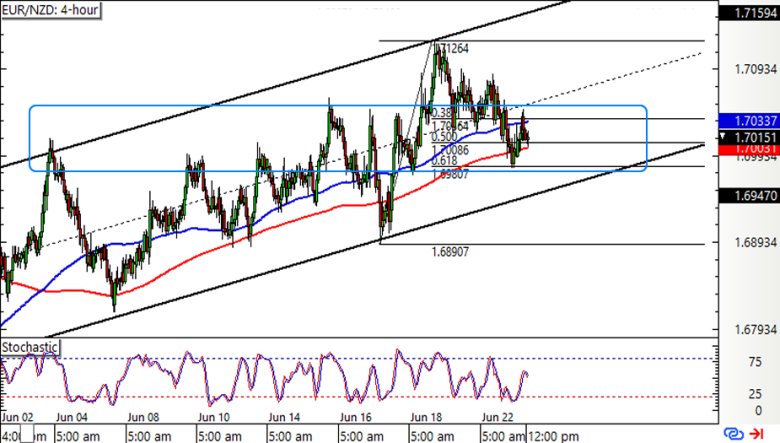Screen dimensions: 780x443
Task: Click the 12:00 pm time label
Action: pyautogui.click(x=553, y=437)
